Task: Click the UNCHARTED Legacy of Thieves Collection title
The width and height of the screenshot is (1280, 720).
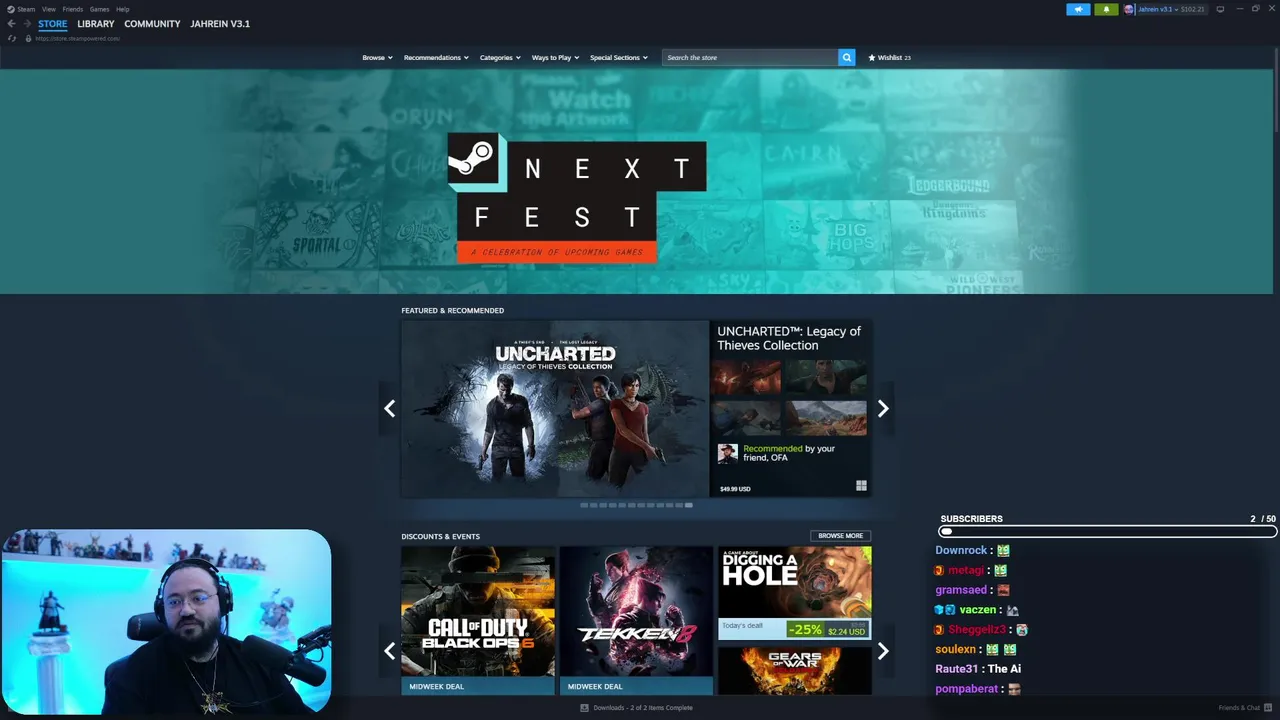Action: click(789, 338)
